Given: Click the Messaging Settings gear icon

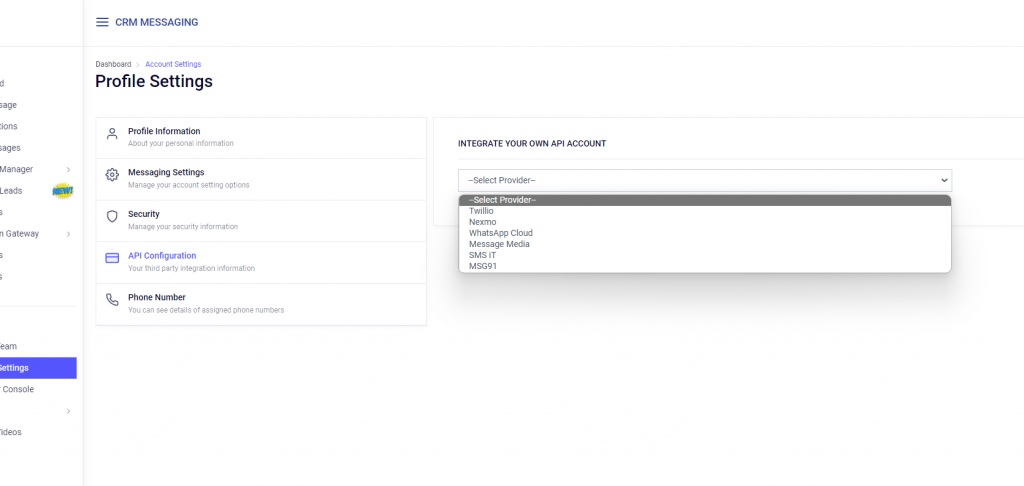Looking at the screenshot, I should click(x=112, y=175).
